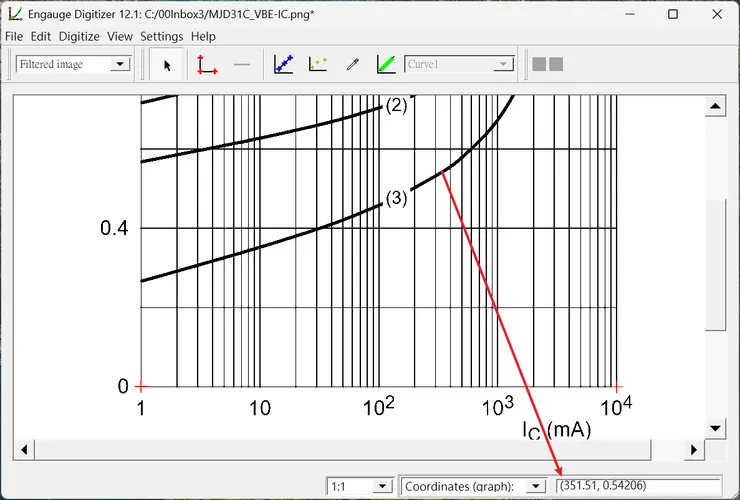Screen dimensions: 740x500
Task: Open the Digitize menu
Action: tap(79, 36)
